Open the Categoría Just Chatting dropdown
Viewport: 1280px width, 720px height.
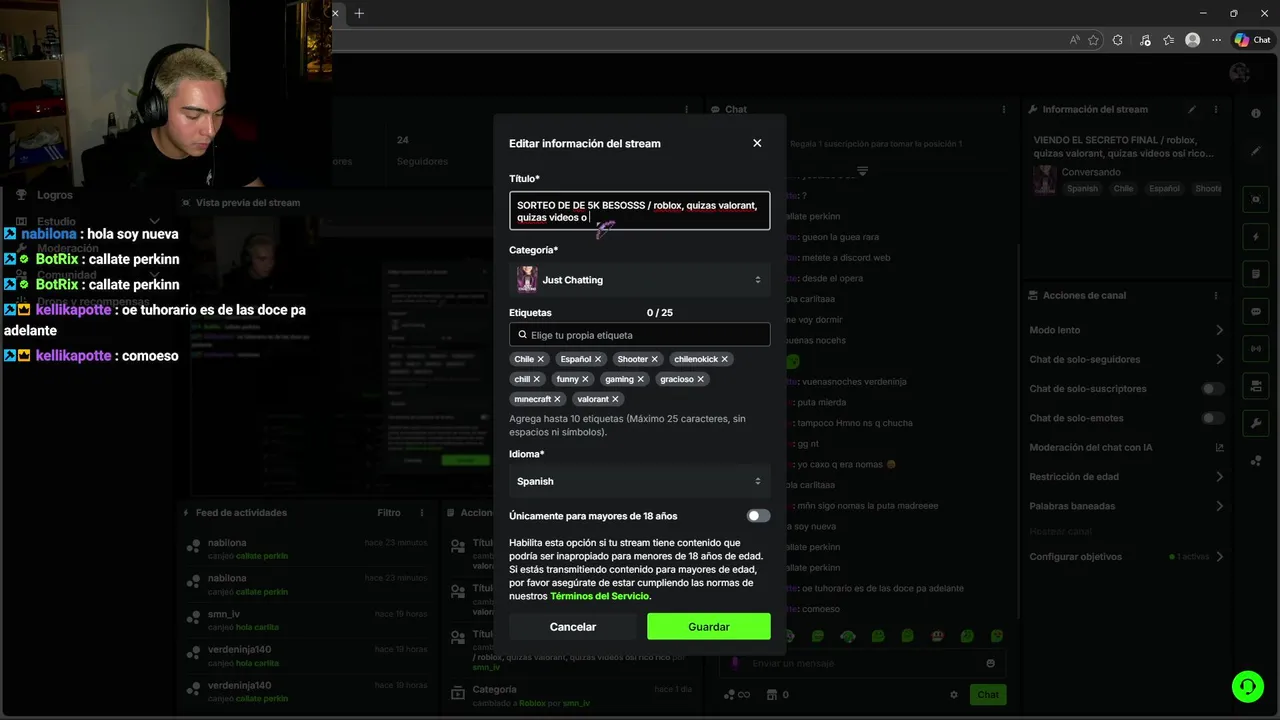639,280
